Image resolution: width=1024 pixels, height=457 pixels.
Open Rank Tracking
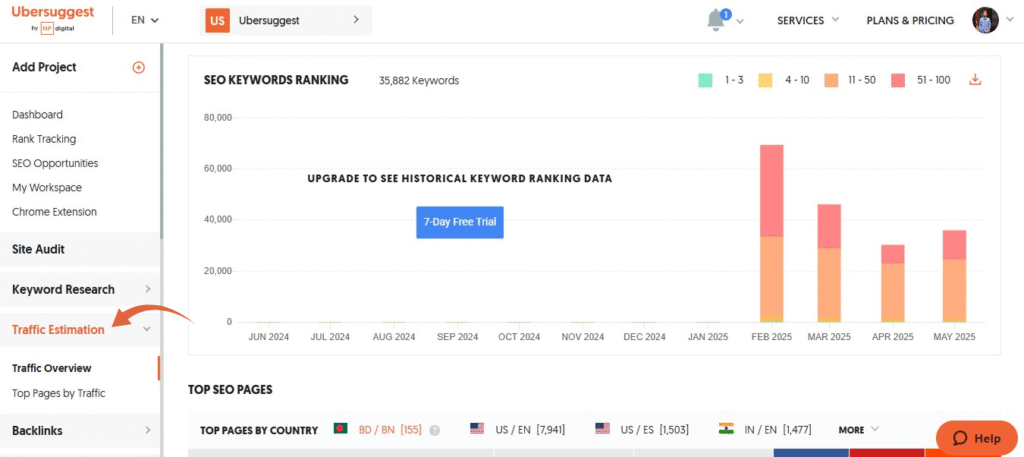tap(44, 139)
